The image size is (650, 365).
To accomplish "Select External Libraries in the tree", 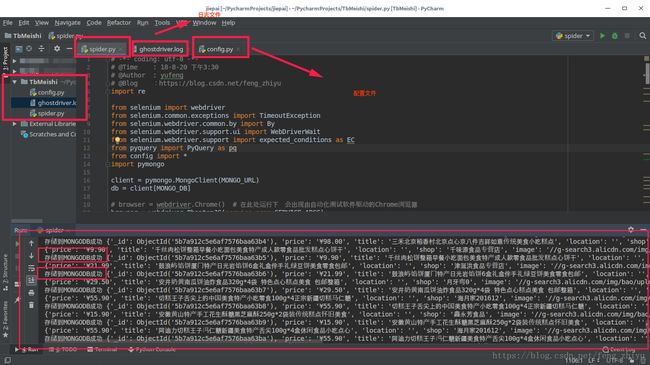I will pyautogui.click(x=48, y=124).
